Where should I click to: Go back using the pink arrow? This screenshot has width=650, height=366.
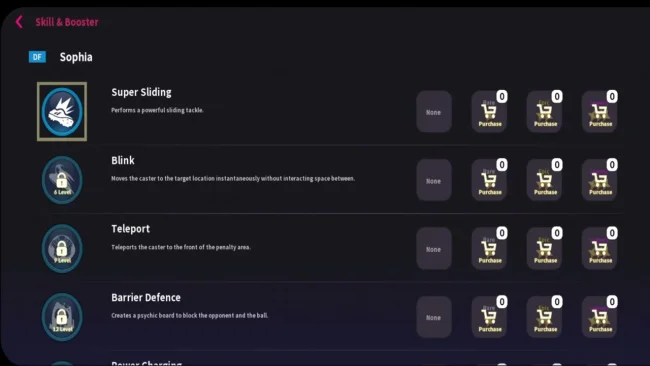(x=19, y=22)
